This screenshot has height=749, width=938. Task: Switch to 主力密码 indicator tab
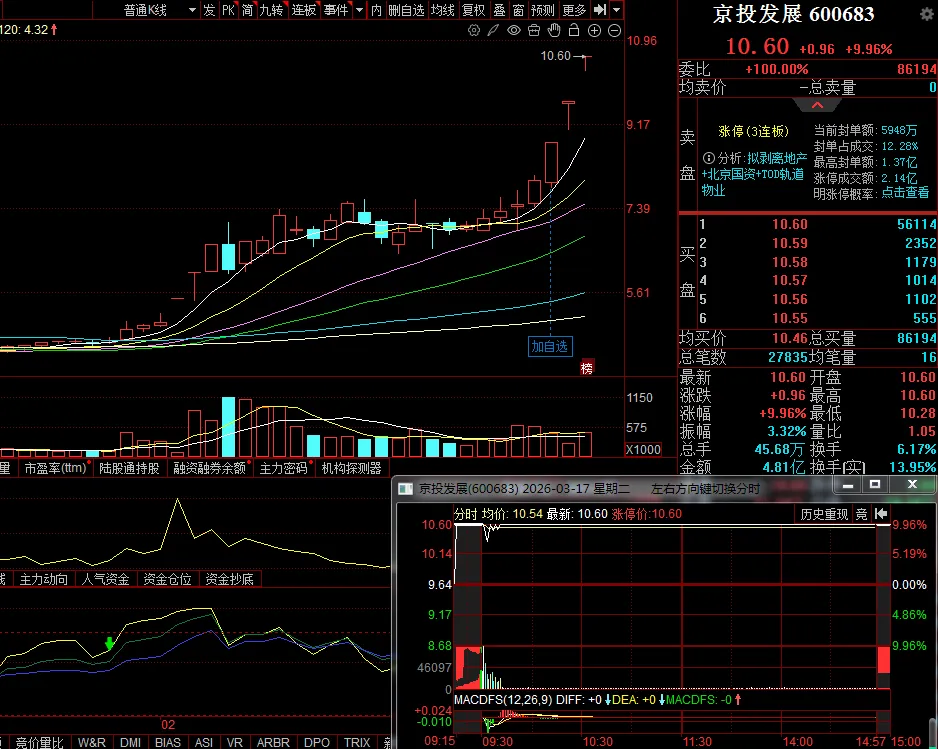coord(284,468)
